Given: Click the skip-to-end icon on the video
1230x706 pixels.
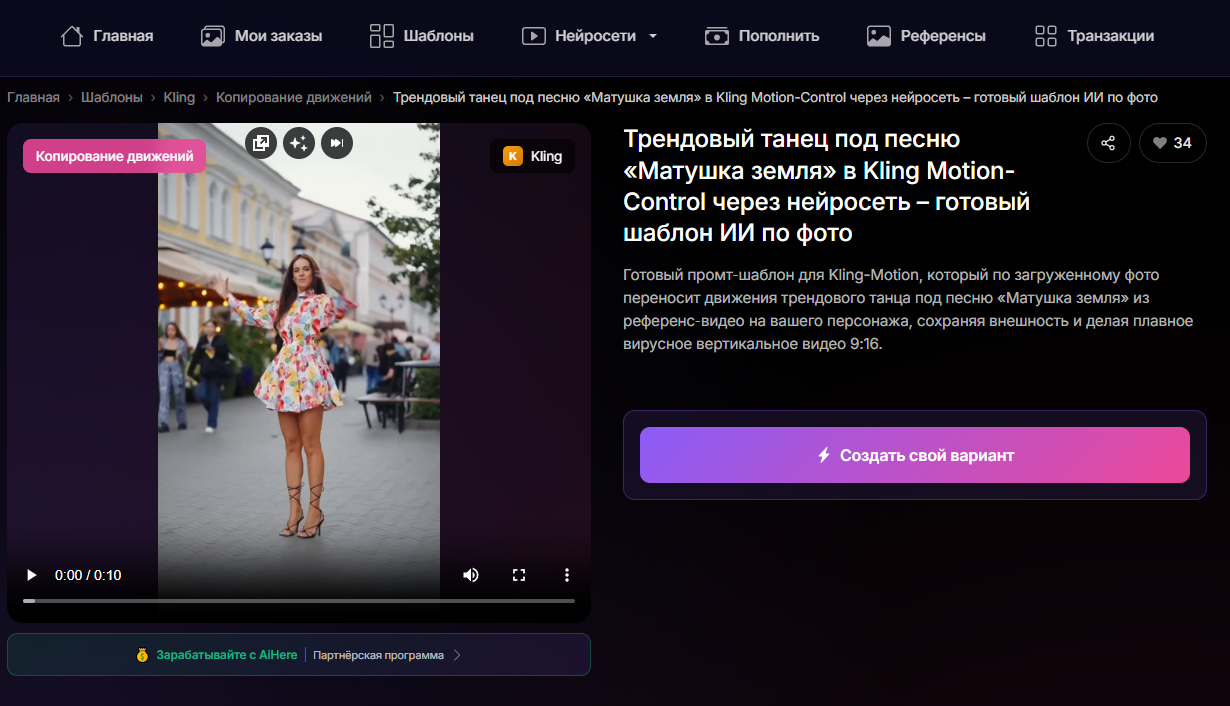Looking at the screenshot, I should [336, 143].
